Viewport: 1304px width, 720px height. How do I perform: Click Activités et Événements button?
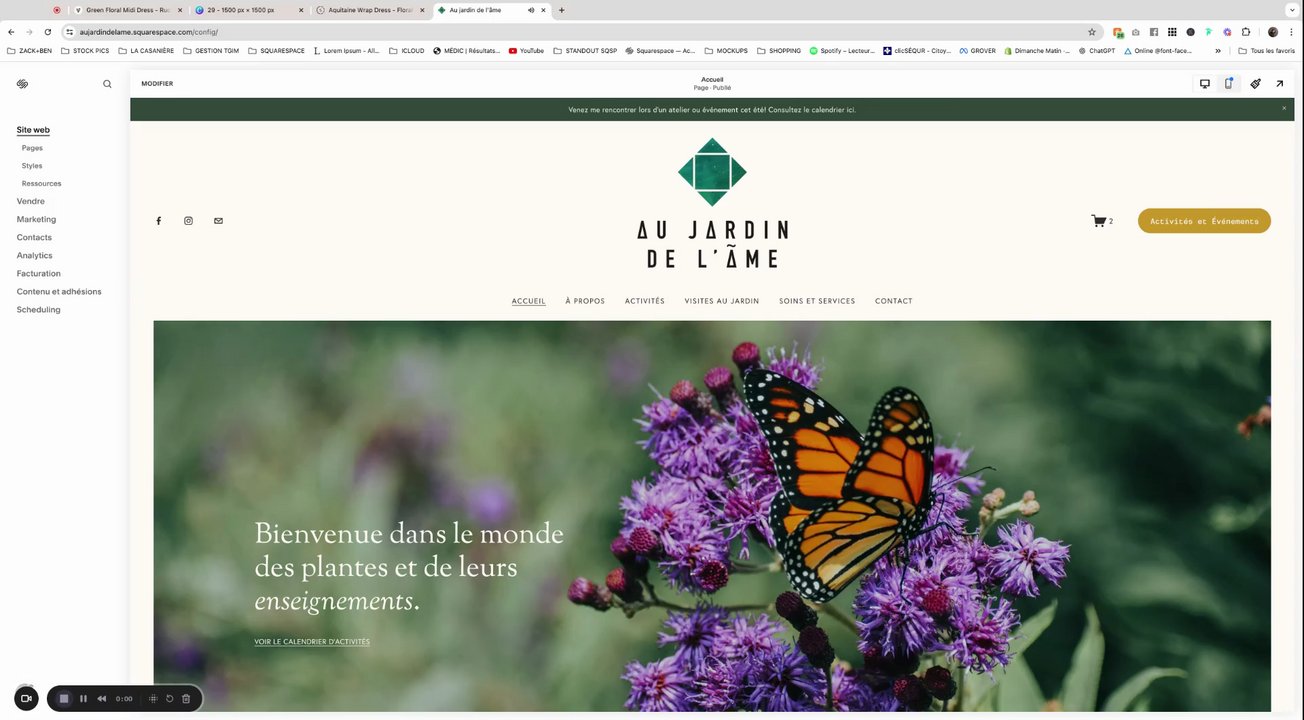[x=1204, y=221]
